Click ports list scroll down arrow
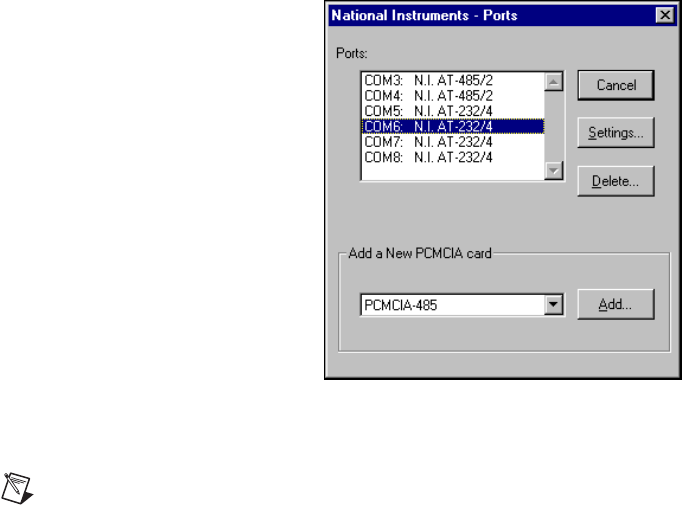This screenshot has width=682, height=506. pos(554,170)
